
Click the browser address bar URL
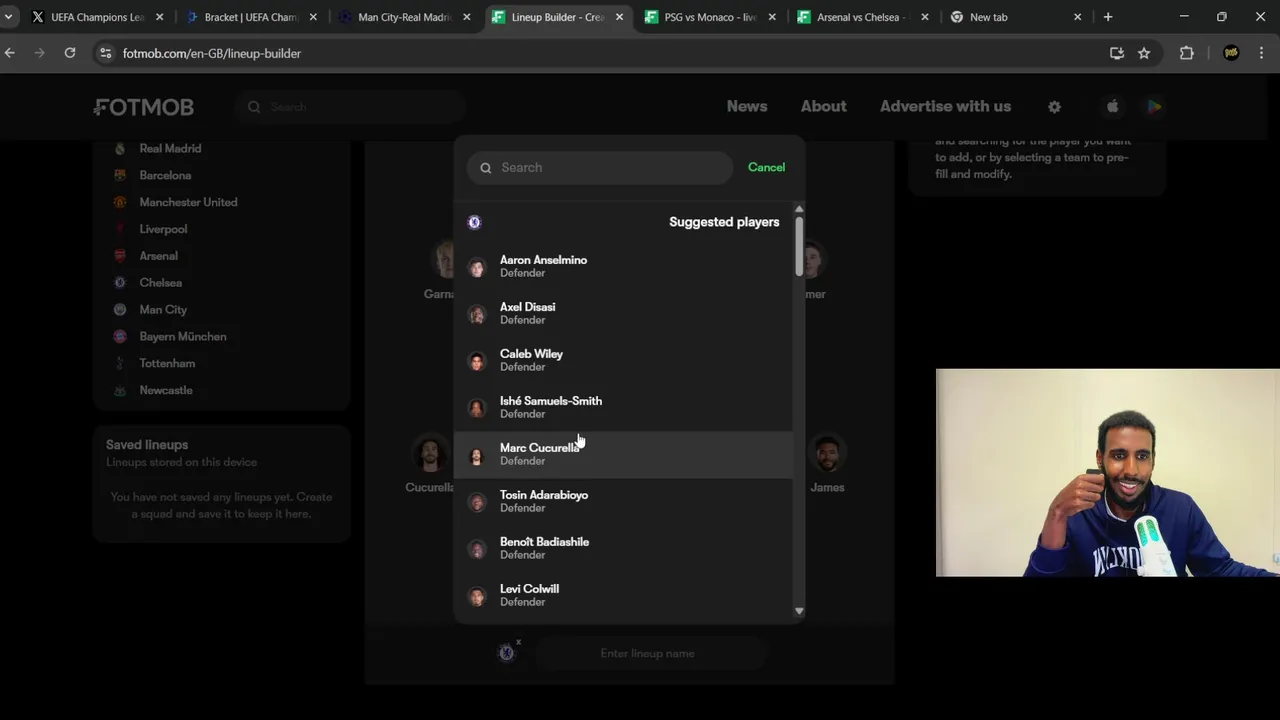(x=212, y=53)
